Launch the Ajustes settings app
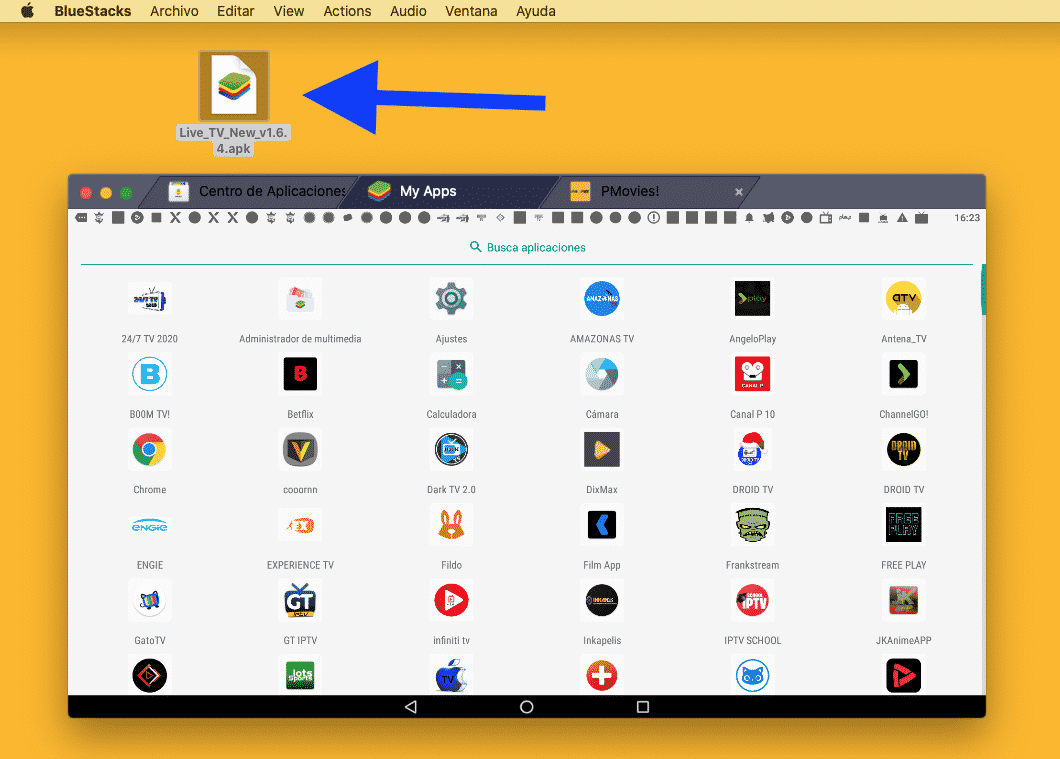Viewport: 1060px width, 759px height. [451, 299]
